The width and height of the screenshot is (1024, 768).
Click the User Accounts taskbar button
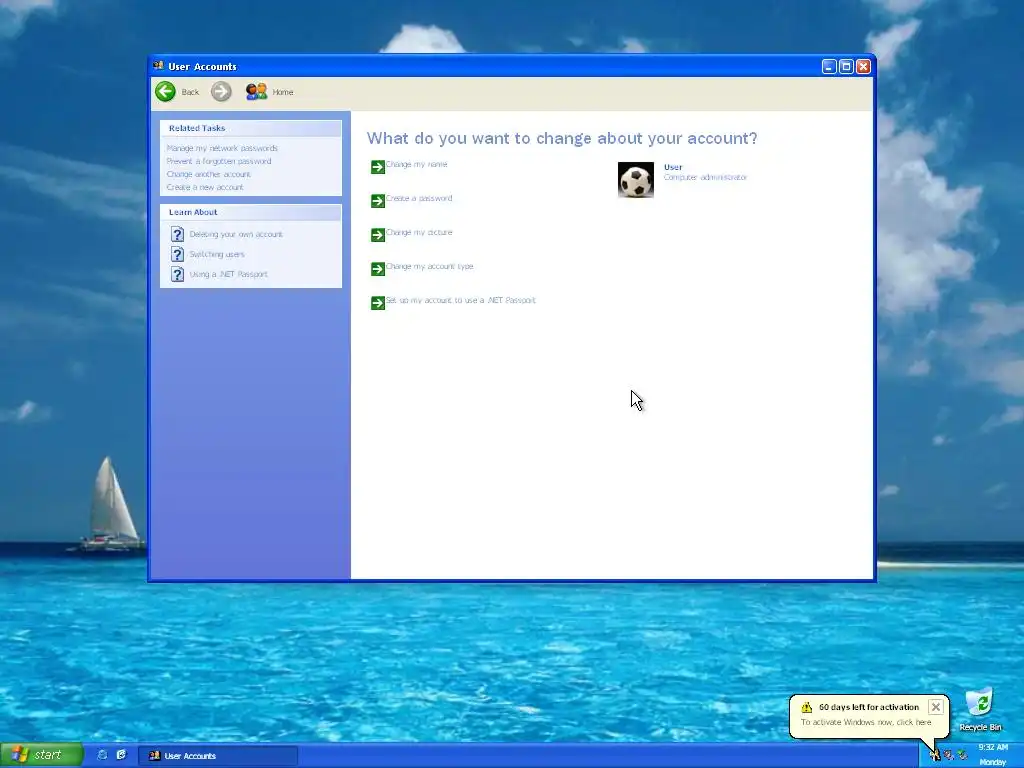pos(218,756)
